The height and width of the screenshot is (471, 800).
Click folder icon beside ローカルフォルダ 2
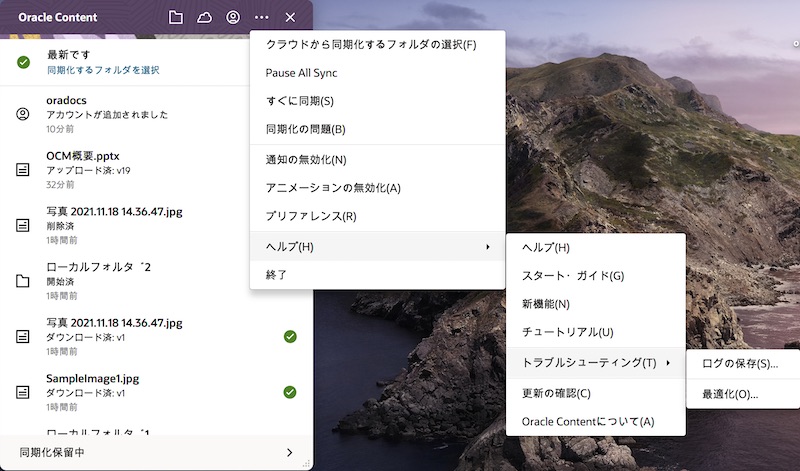(22, 281)
